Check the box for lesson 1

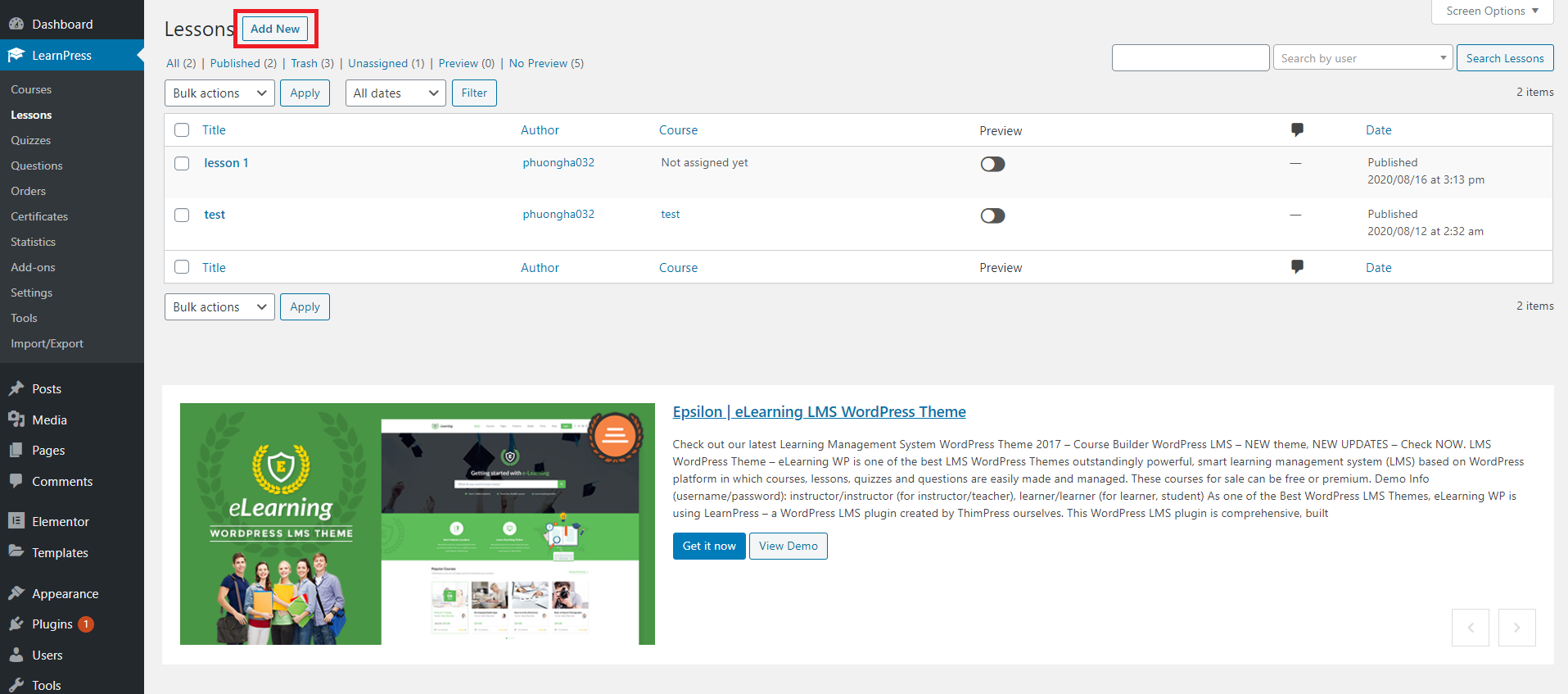(x=182, y=163)
